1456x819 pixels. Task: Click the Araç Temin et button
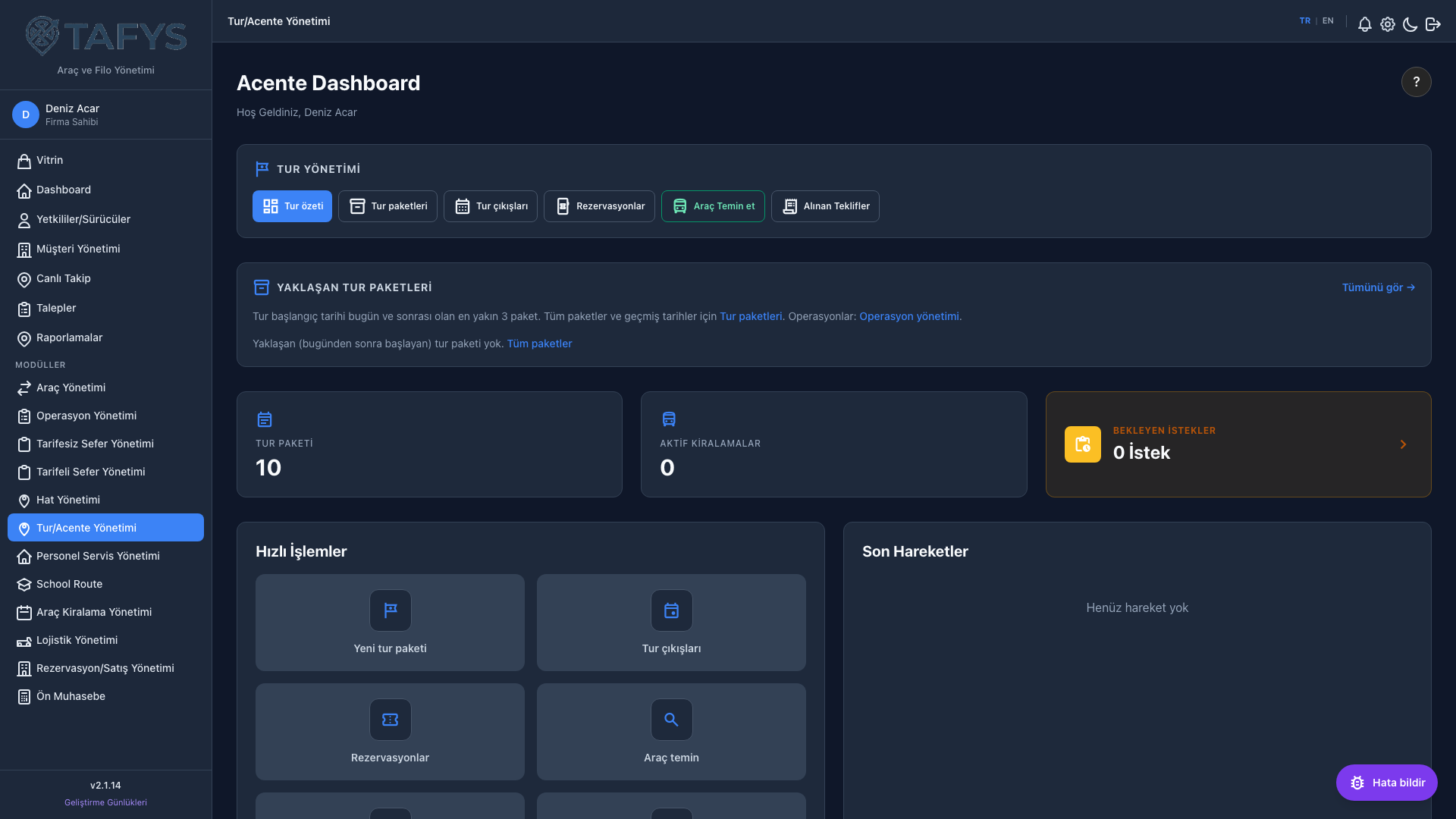pyautogui.click(x=713, y=206)
